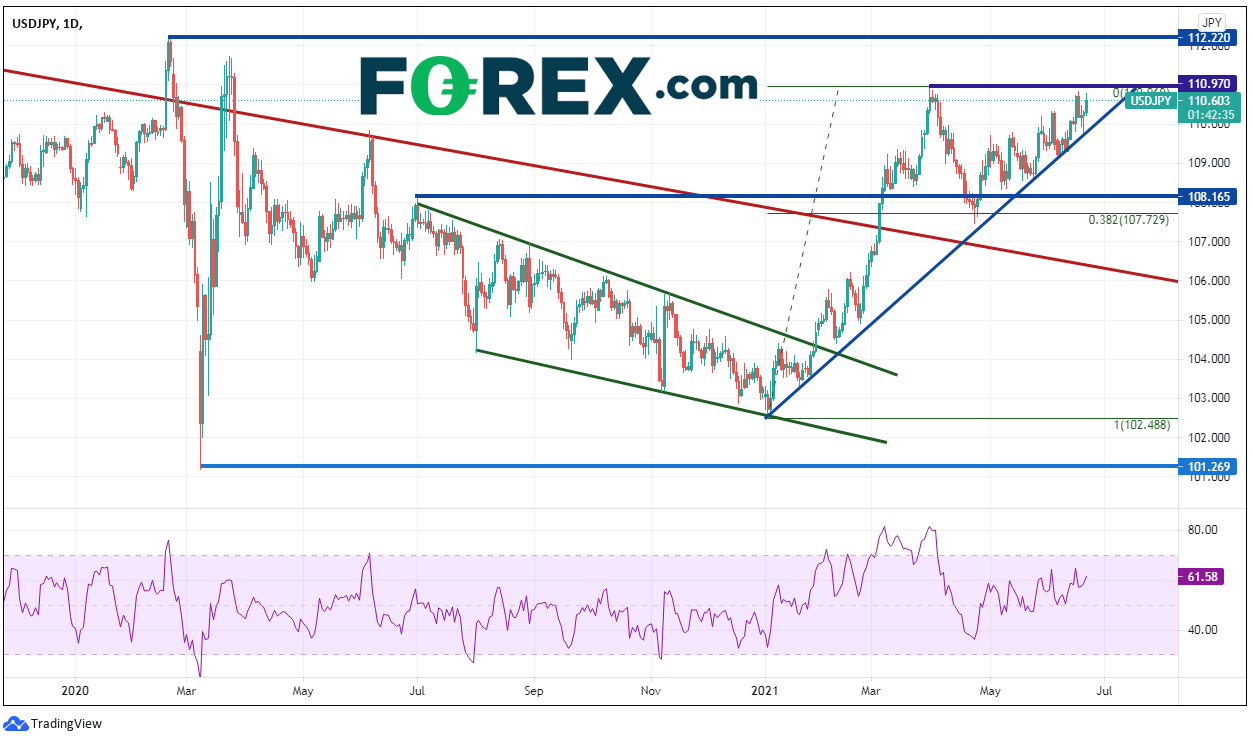The width and height of the screenshot is (1253, 742).
Task: Click the Nov label on time axis
Action: (x=651, y=690)
